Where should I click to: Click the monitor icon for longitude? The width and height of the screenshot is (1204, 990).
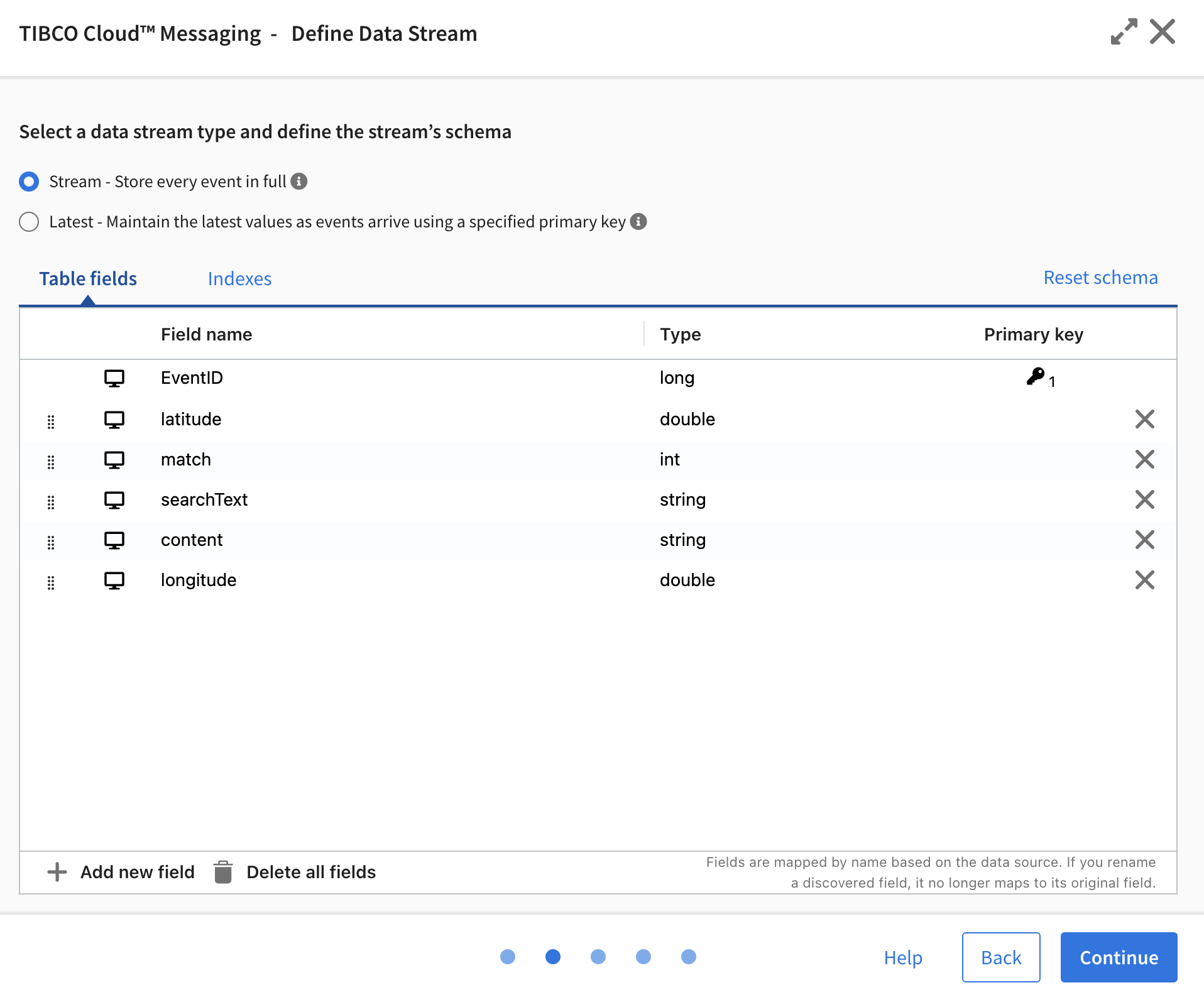(114, 580)
